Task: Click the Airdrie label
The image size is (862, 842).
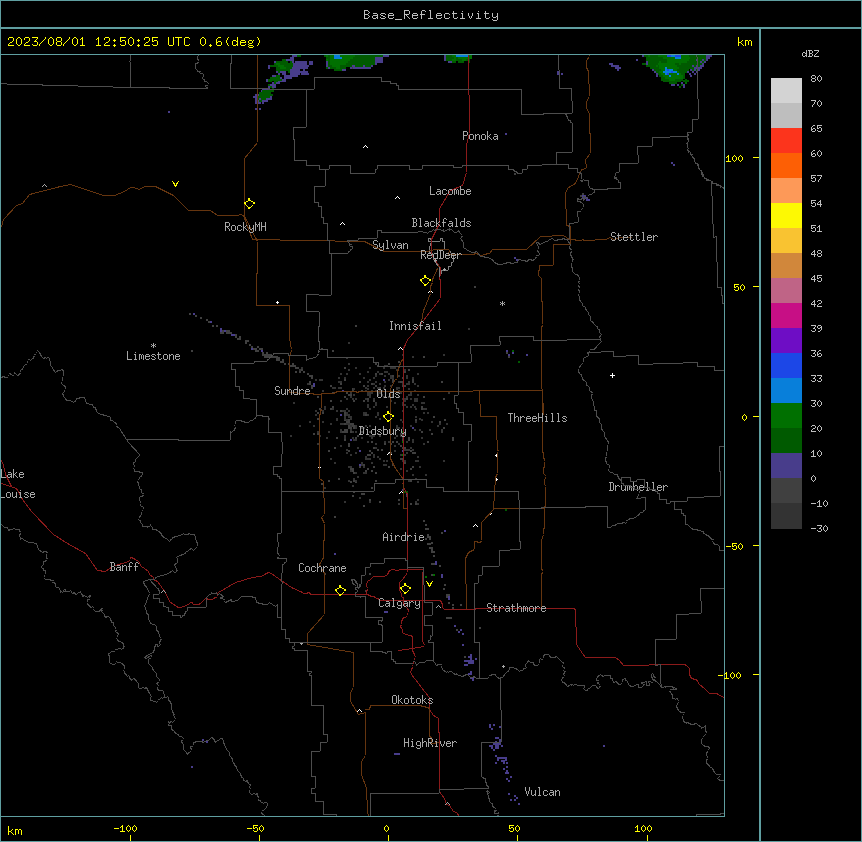Action: pos(404,537)
